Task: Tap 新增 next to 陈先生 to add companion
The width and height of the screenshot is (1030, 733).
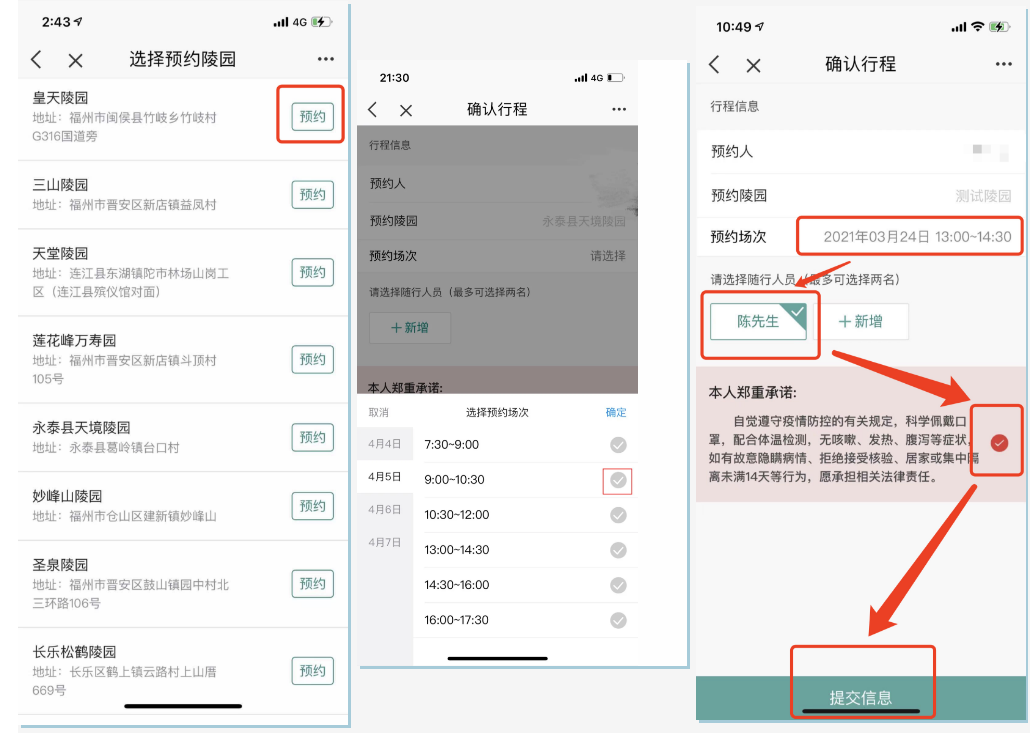Action: click(x=860, y=322)
